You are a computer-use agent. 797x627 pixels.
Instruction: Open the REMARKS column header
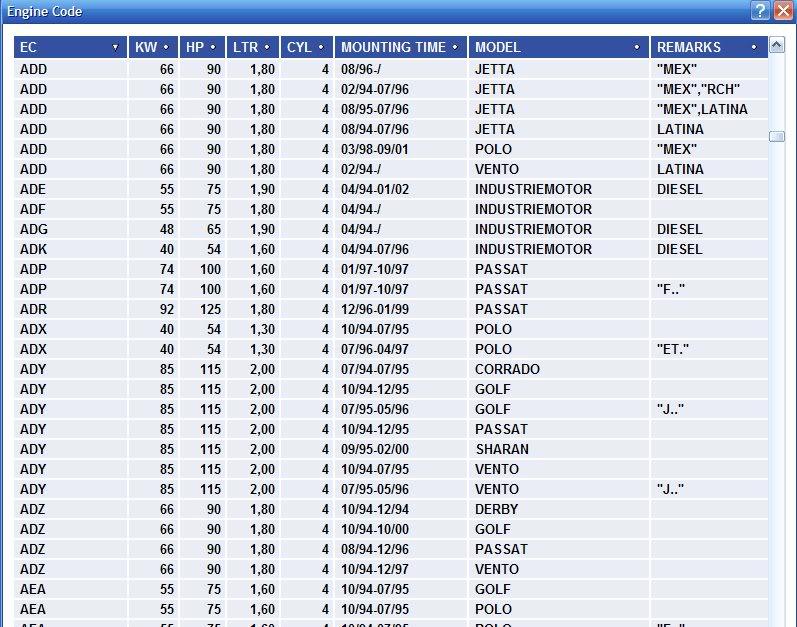click(708, 47)
